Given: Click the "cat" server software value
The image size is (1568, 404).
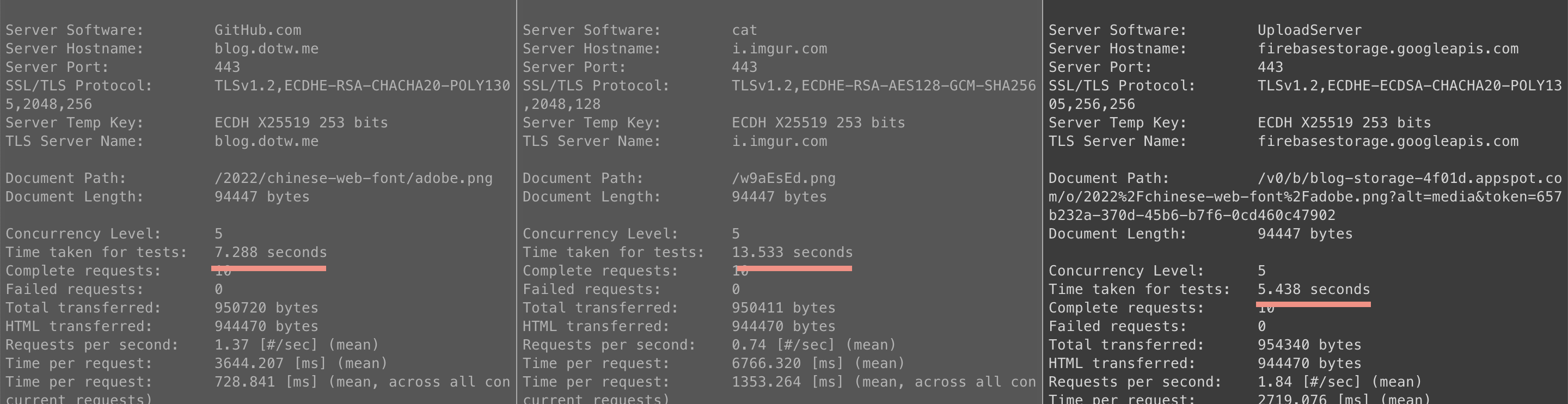Looking at the screenshot, I should tap(744, 30).
